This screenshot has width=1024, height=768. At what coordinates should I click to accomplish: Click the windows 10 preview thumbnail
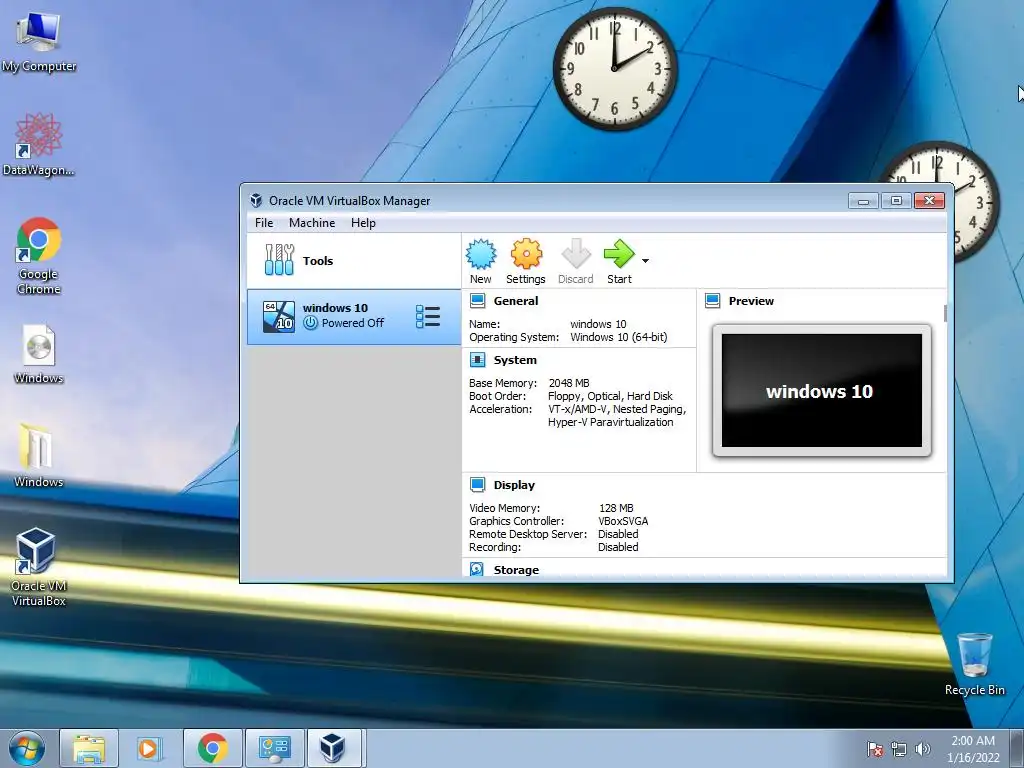point(822,391)
